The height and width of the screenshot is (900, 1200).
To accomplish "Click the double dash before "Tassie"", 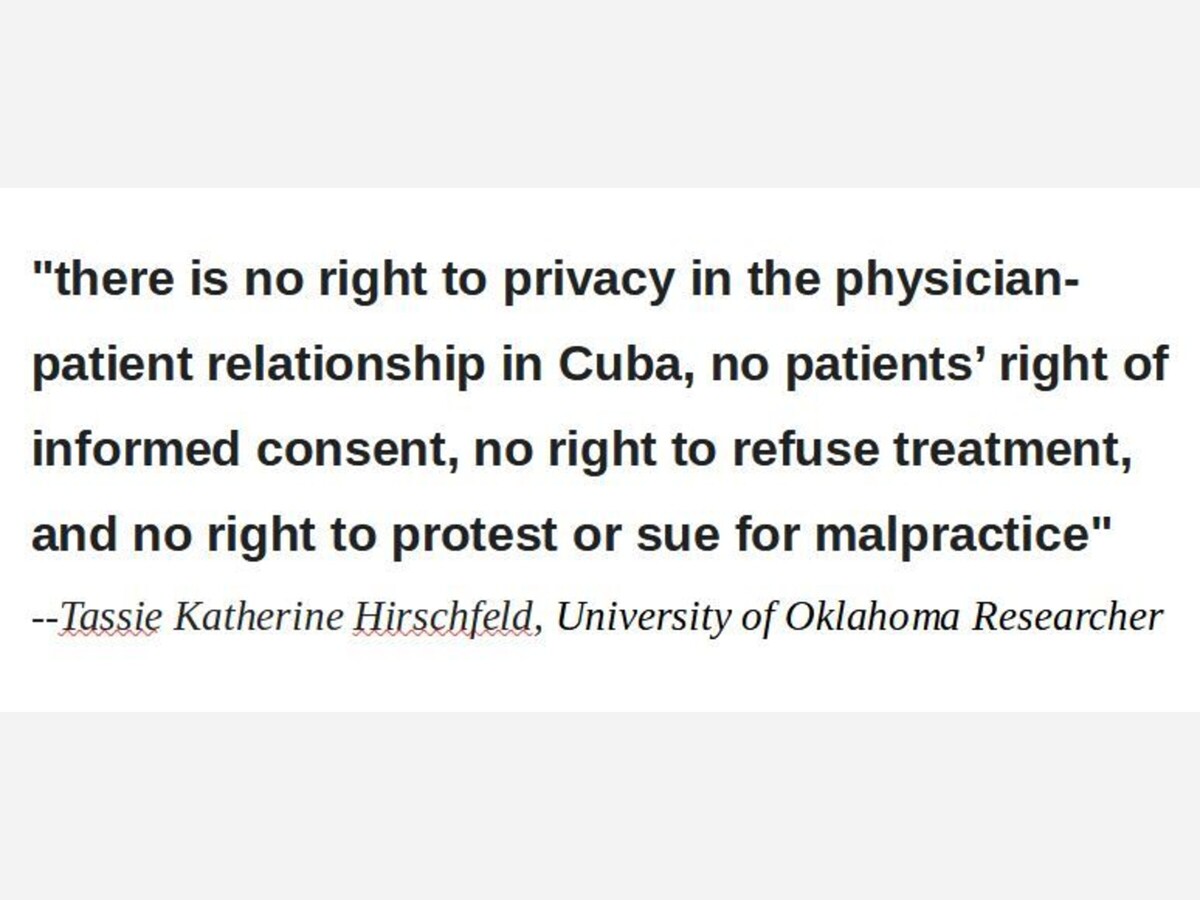I will [x=45, y=617].
